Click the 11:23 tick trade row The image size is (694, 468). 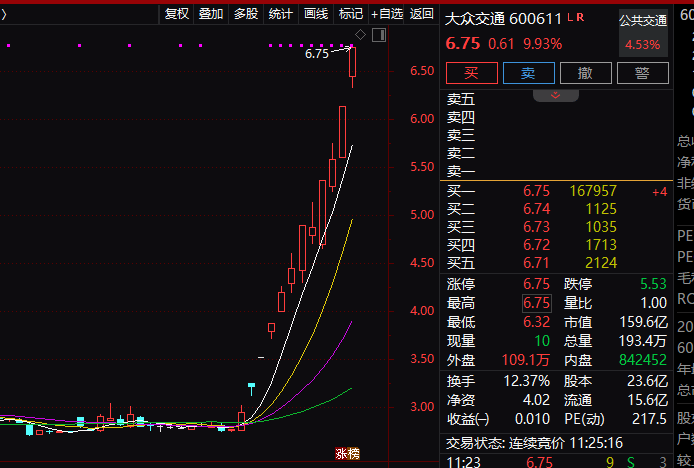556,462
